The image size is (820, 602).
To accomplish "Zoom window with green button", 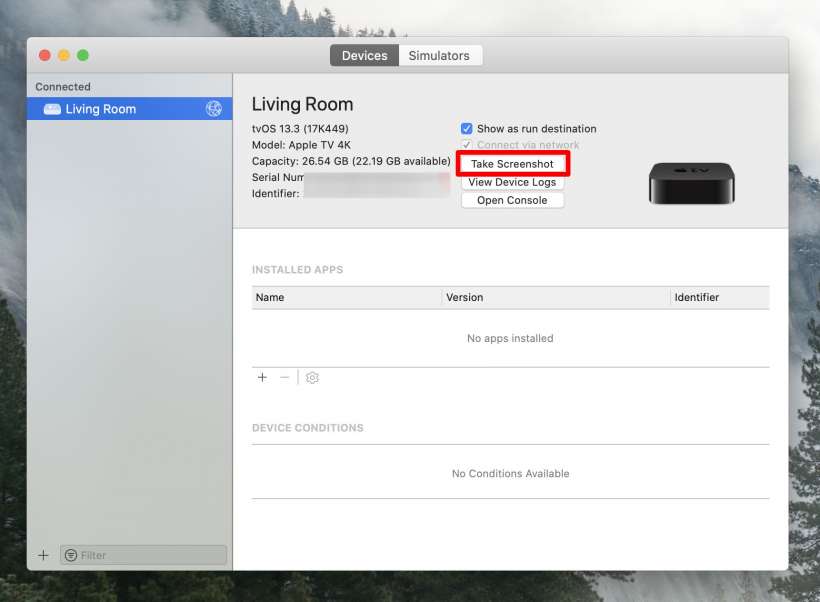I will pos(83,55).
